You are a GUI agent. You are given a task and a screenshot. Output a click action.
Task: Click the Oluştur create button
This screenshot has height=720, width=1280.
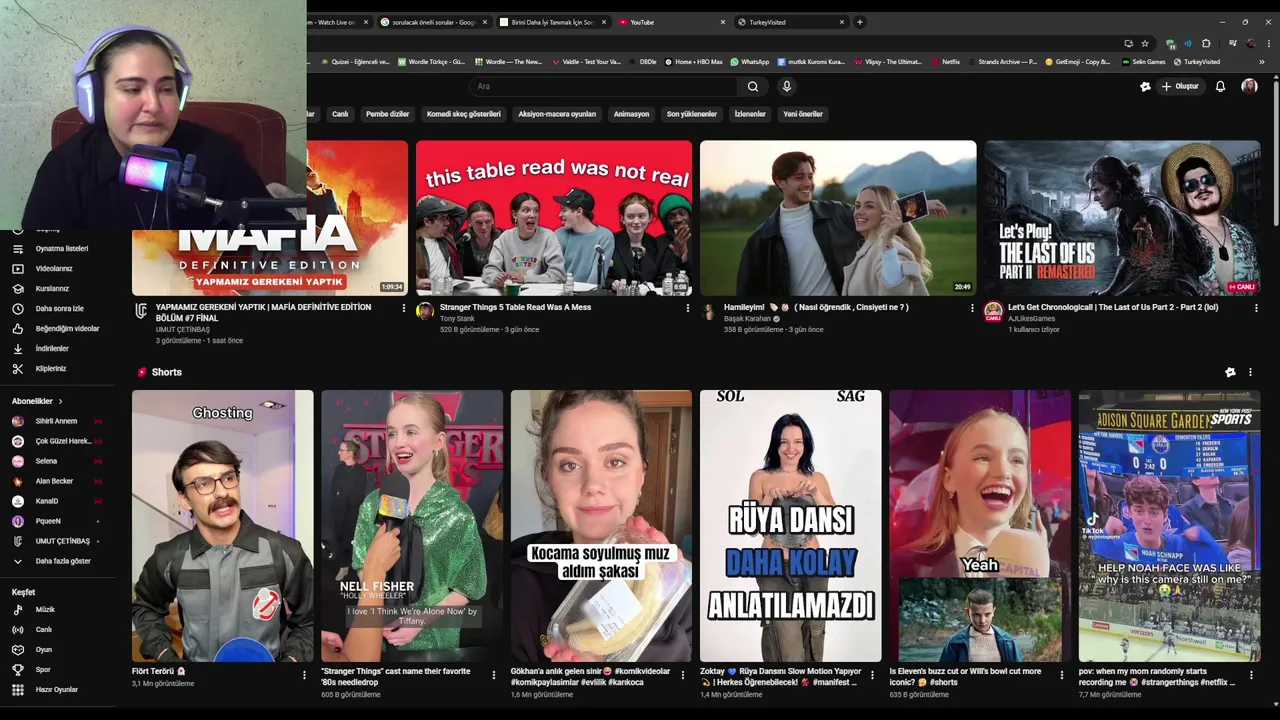[1179, 87]
